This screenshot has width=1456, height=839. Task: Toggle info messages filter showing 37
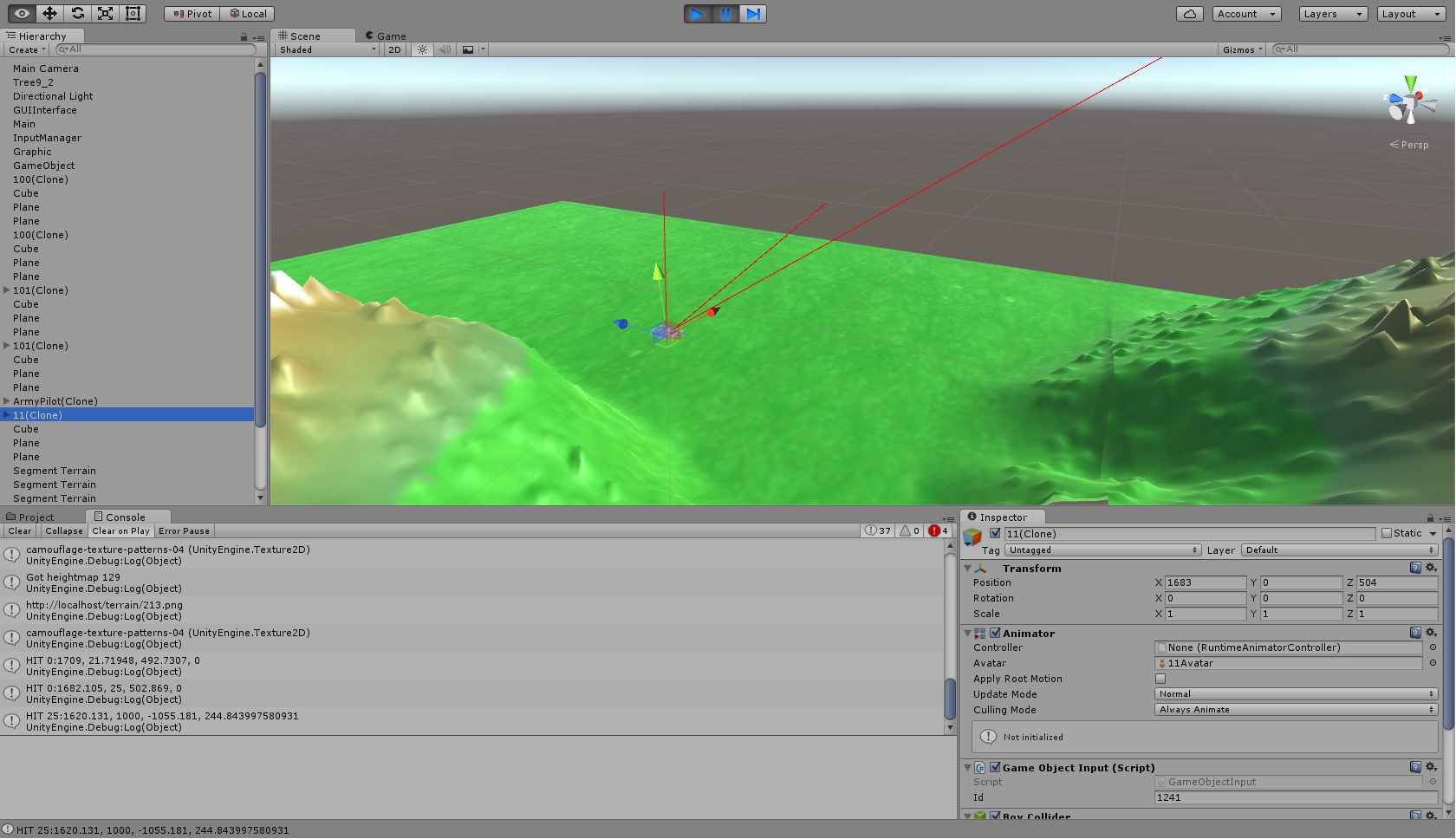coord(878,530)
